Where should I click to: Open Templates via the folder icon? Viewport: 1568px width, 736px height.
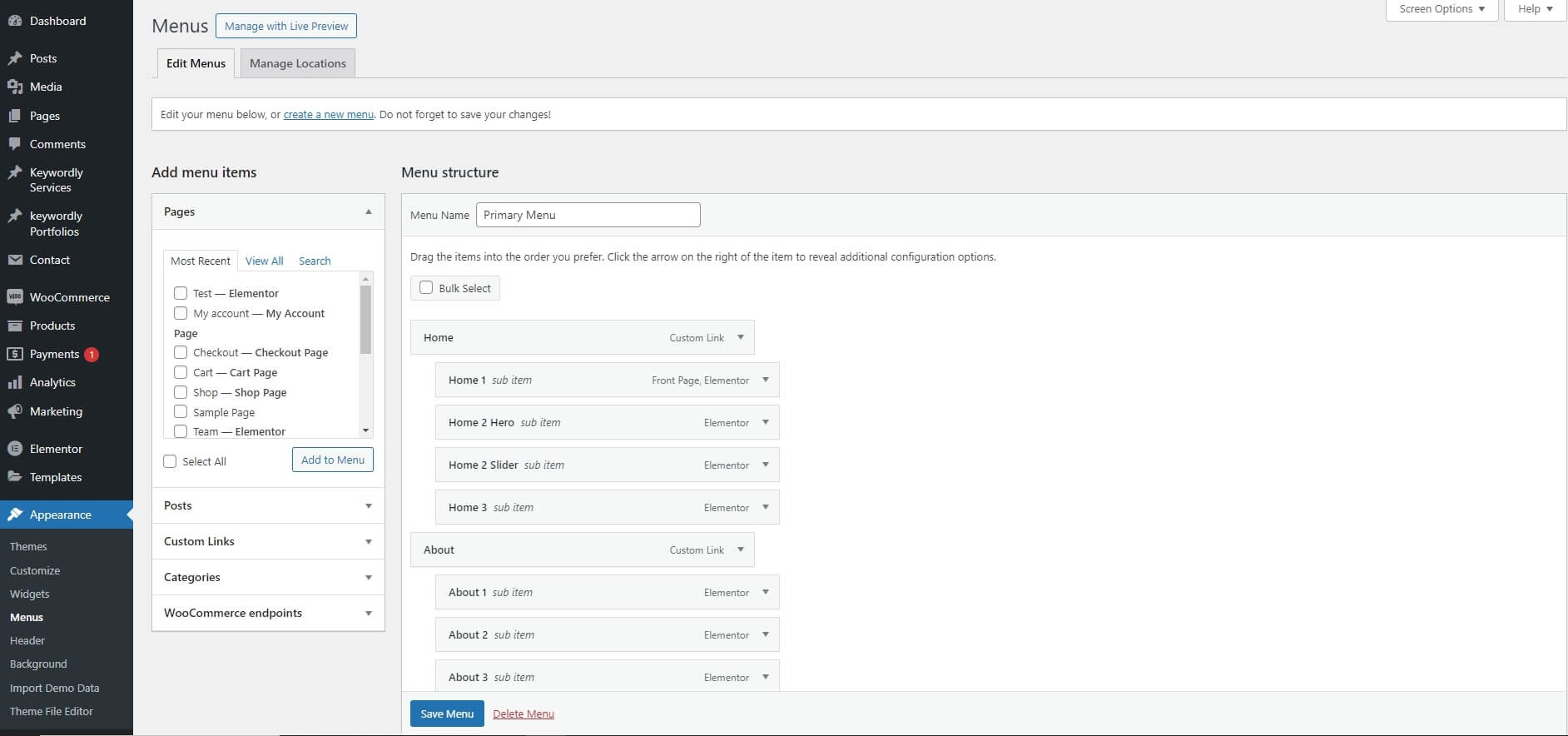click(15, 477)
